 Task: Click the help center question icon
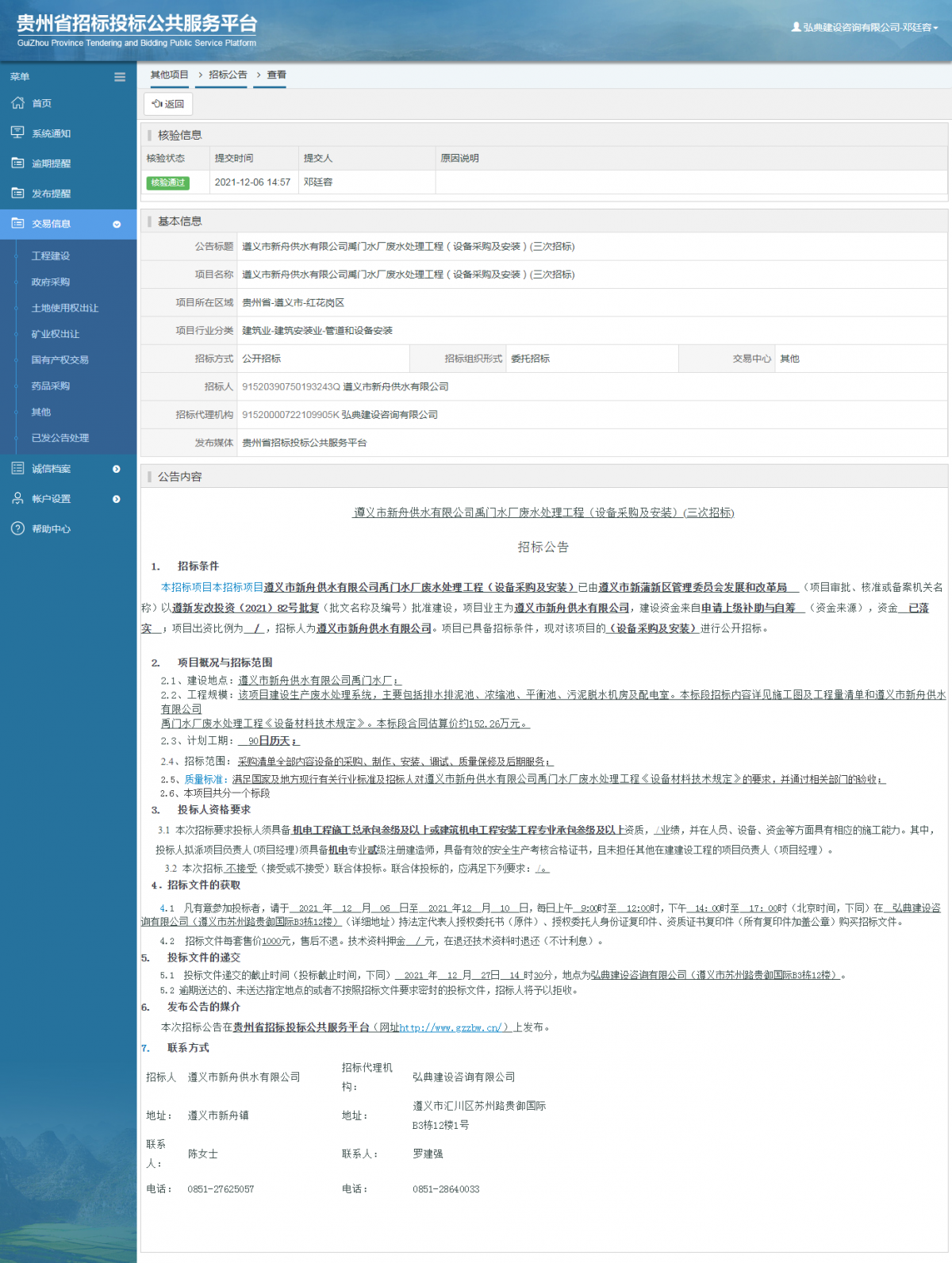click(17, 528)
